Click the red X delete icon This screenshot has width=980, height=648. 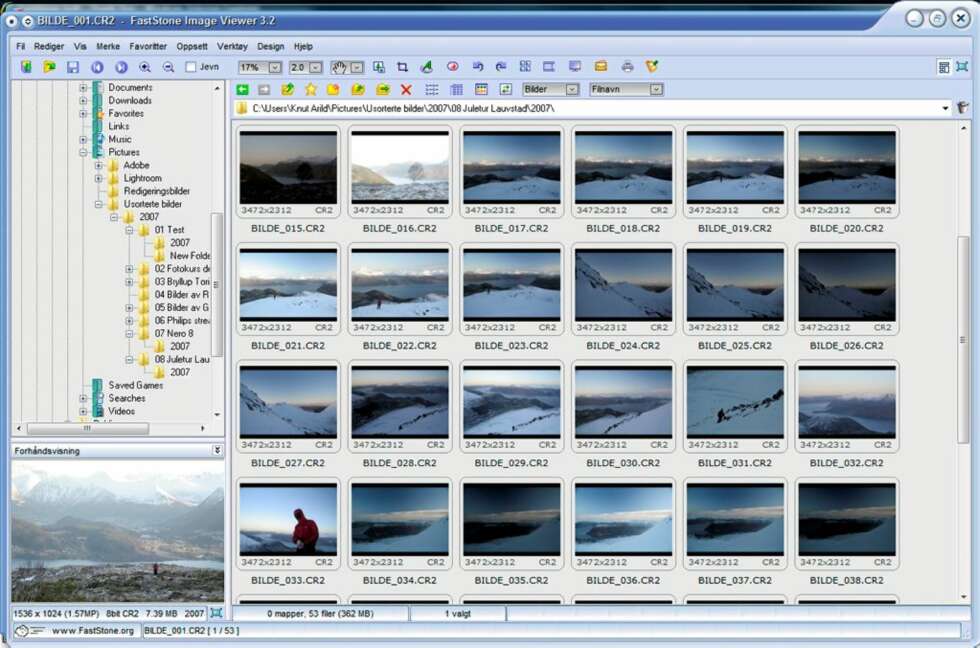point(406,90)
